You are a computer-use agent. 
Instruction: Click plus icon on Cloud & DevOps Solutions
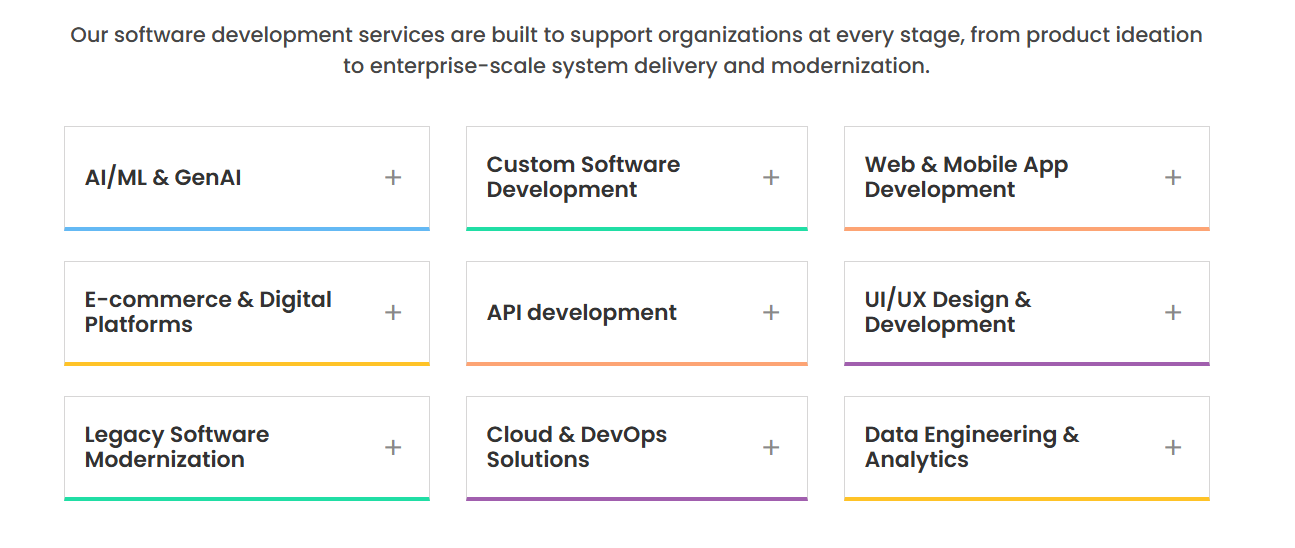771,447
